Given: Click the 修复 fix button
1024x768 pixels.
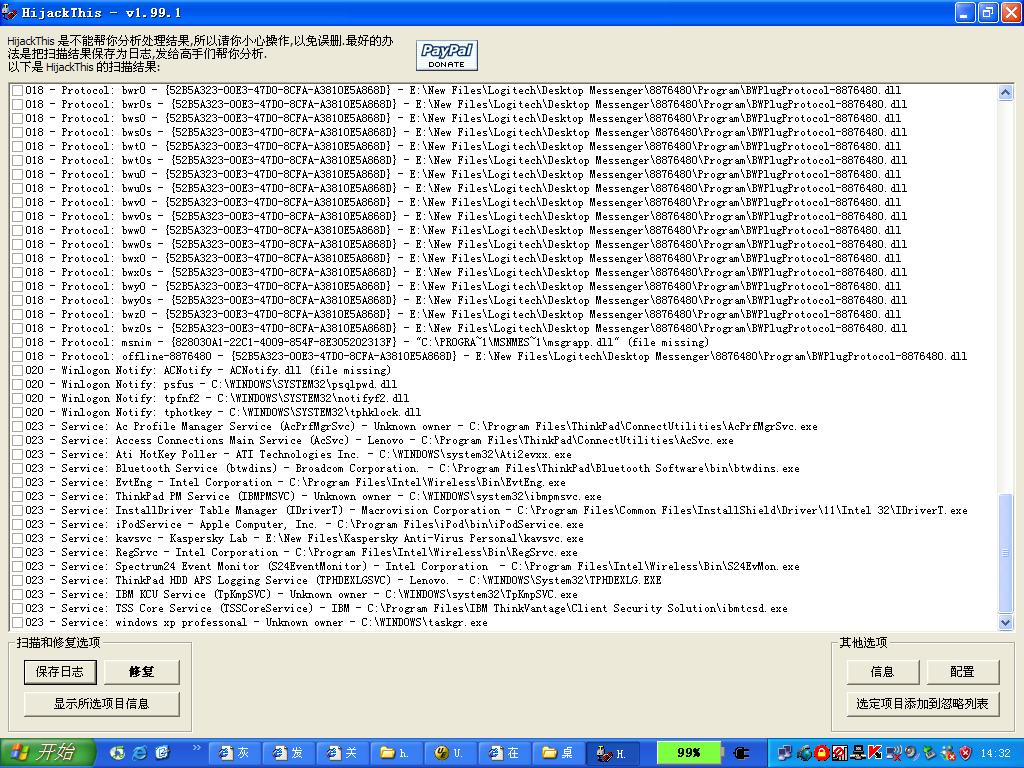Looking at the screenshot, I should pos(141,671).
